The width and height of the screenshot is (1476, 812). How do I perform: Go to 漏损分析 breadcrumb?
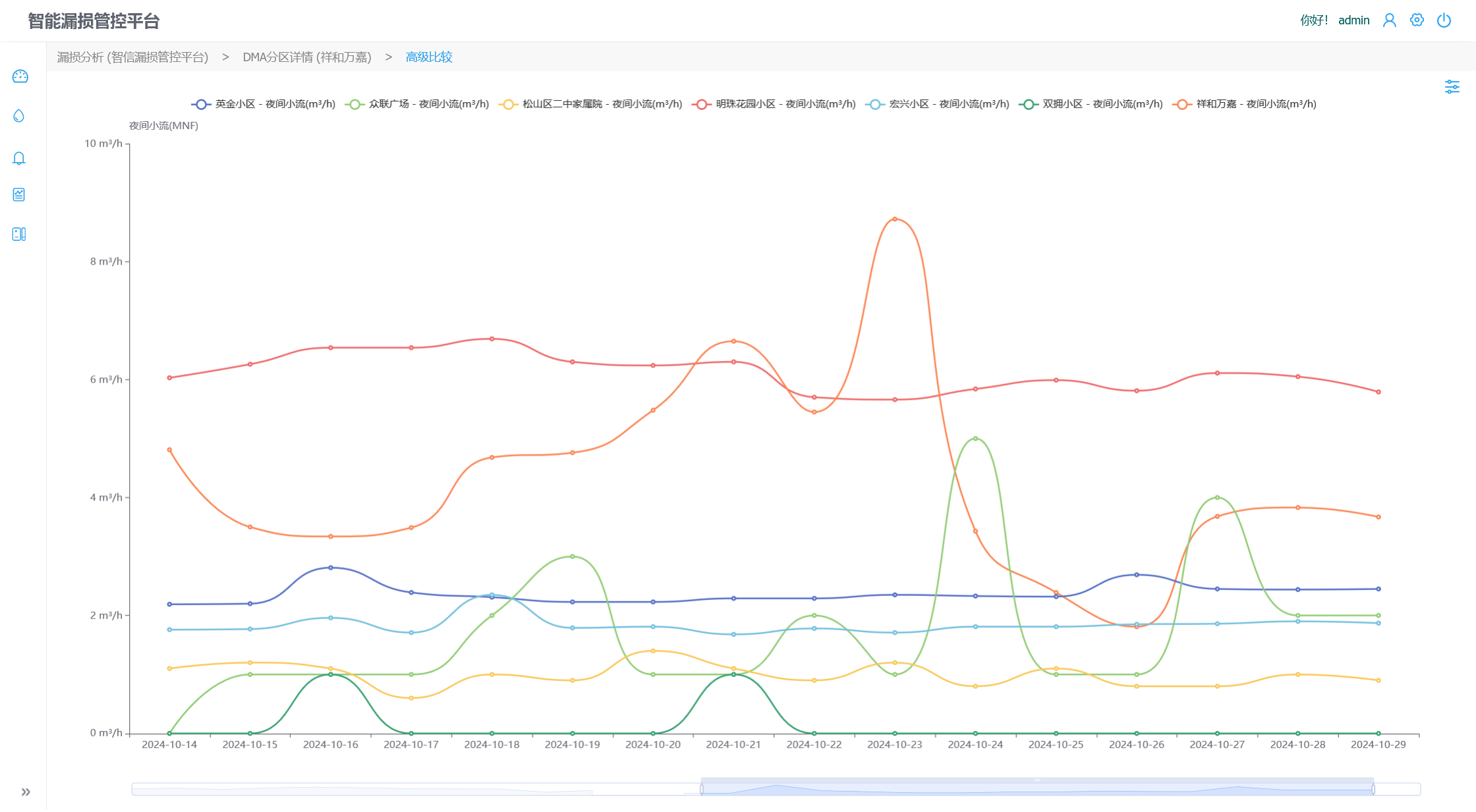[132, 57]
